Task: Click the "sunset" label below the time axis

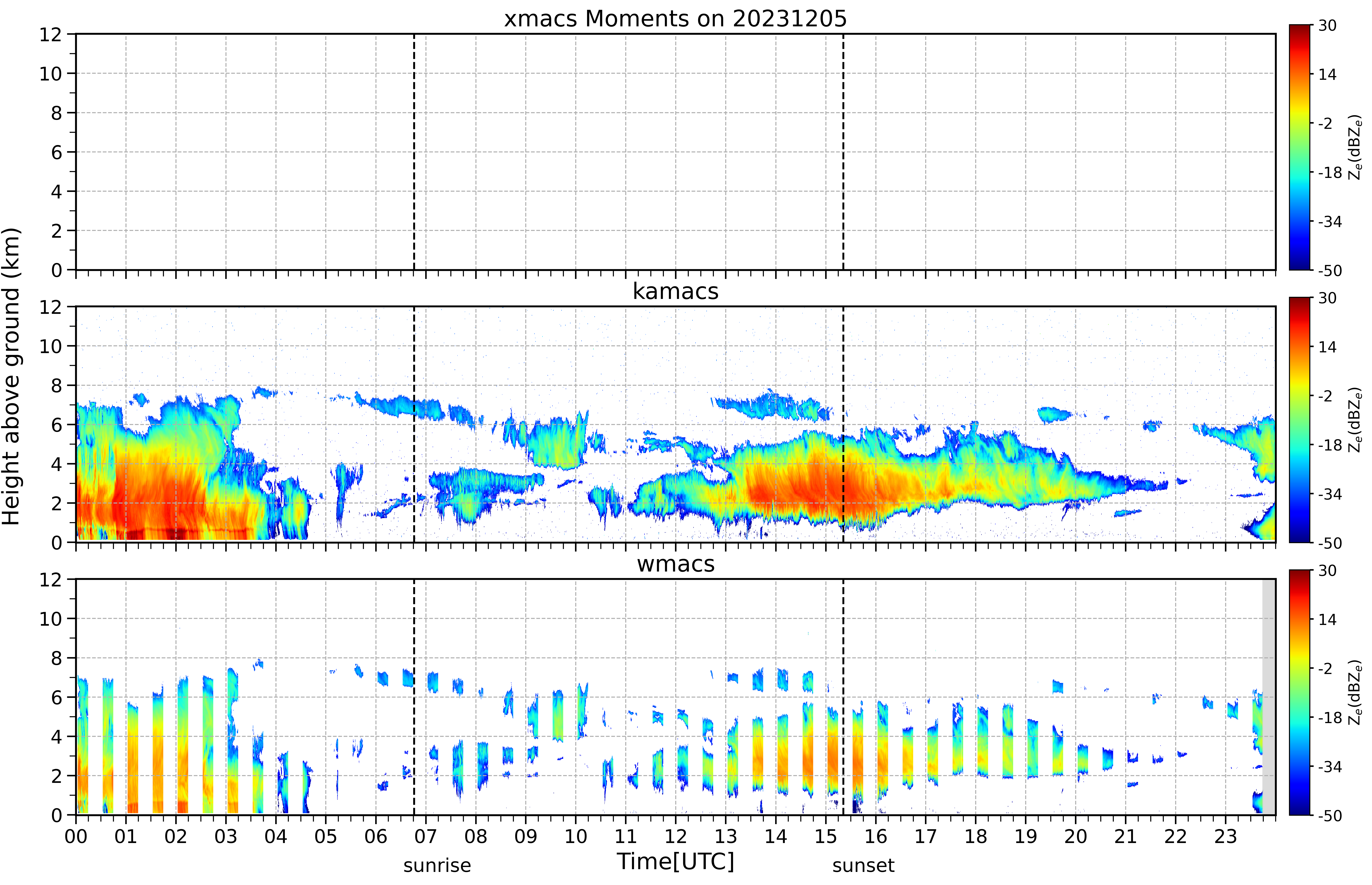Action: 863,865
